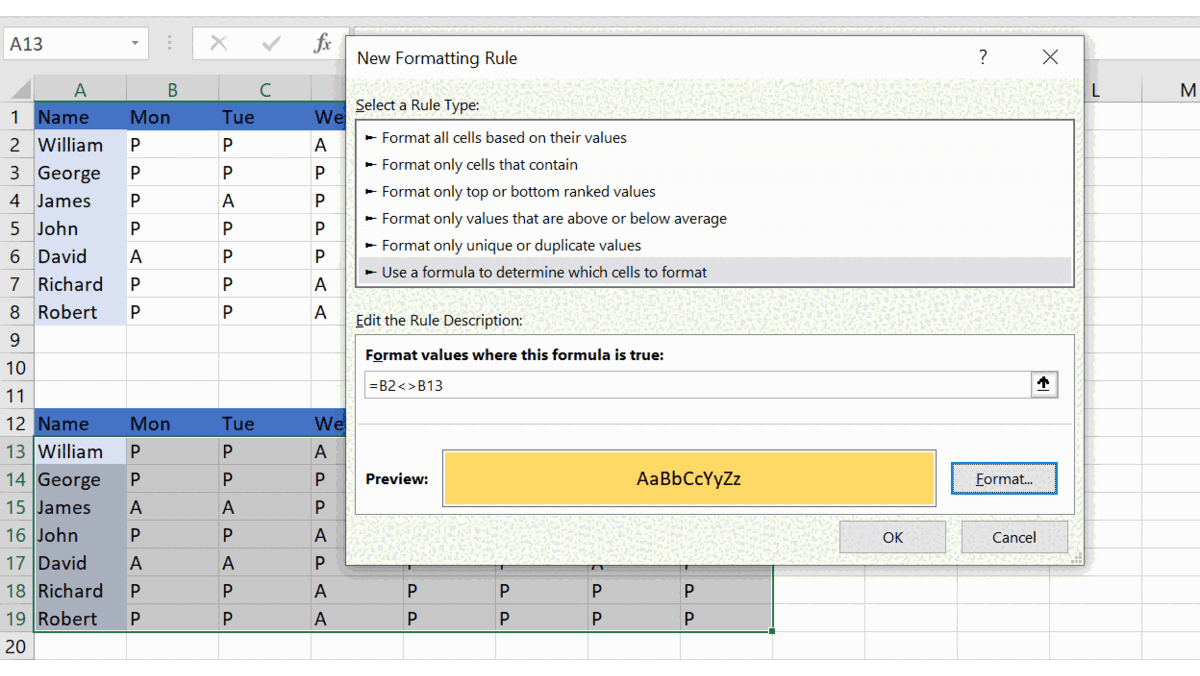Viewport: 1200px width, 676px height.
Task: Click OK to apply the formatting rule
Action: pyautogui.click(x=892, y=536)
